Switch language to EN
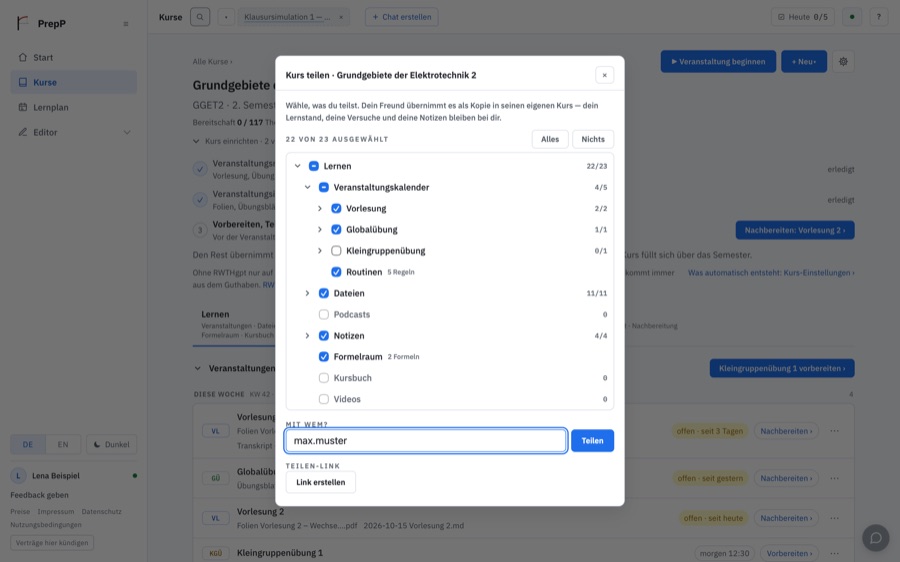This screenshot has height=562, width=900. click(63, 444)
